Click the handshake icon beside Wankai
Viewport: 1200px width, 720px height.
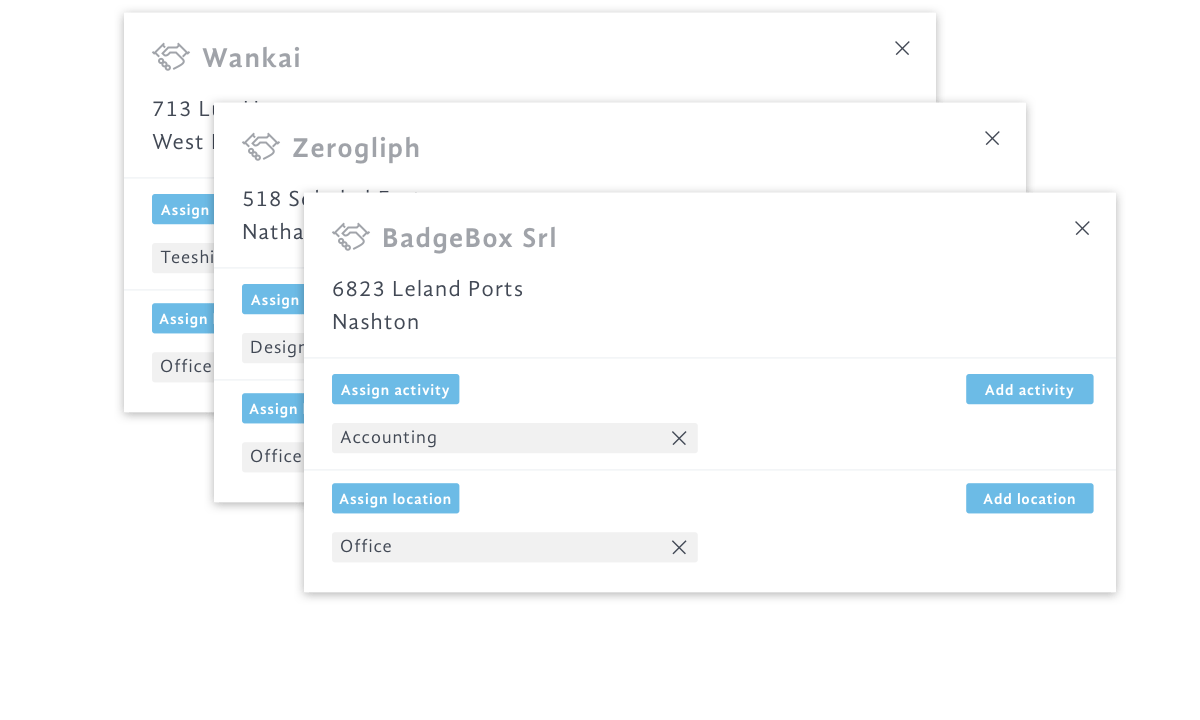pos(170,57)
